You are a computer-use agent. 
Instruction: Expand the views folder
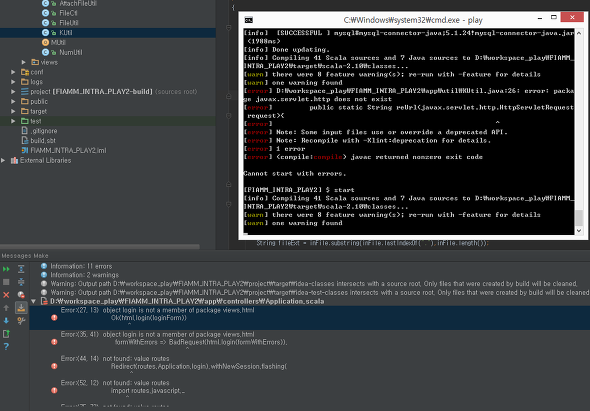23,62
